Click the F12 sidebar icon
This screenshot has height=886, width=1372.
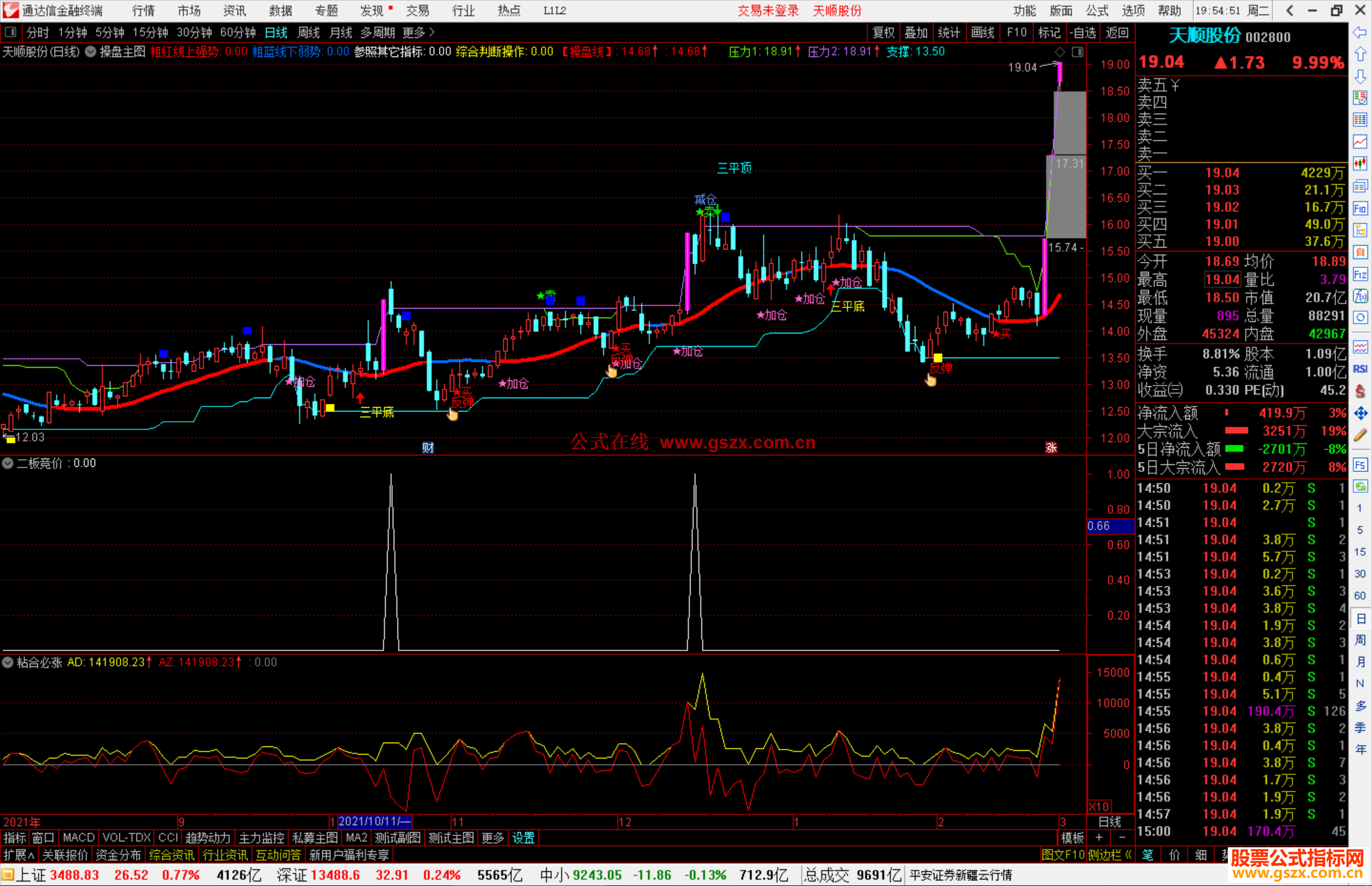(x=1360, y=274)
